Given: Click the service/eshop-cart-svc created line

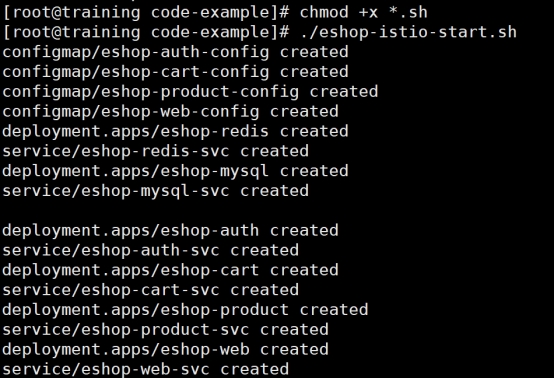Looking at the screenshot, I should tap(151, 290).
